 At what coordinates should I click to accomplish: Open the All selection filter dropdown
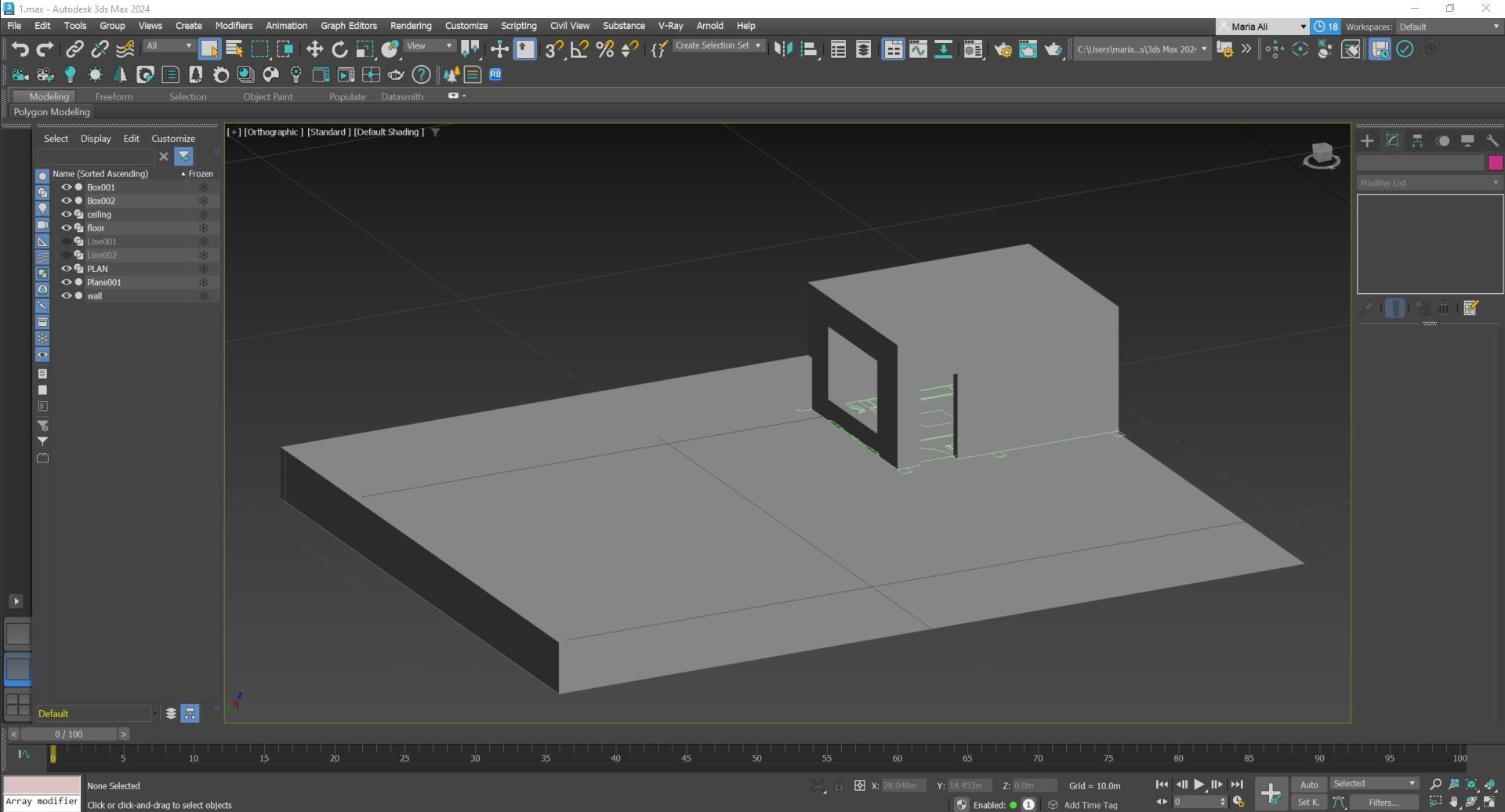[x=169, y=46]
